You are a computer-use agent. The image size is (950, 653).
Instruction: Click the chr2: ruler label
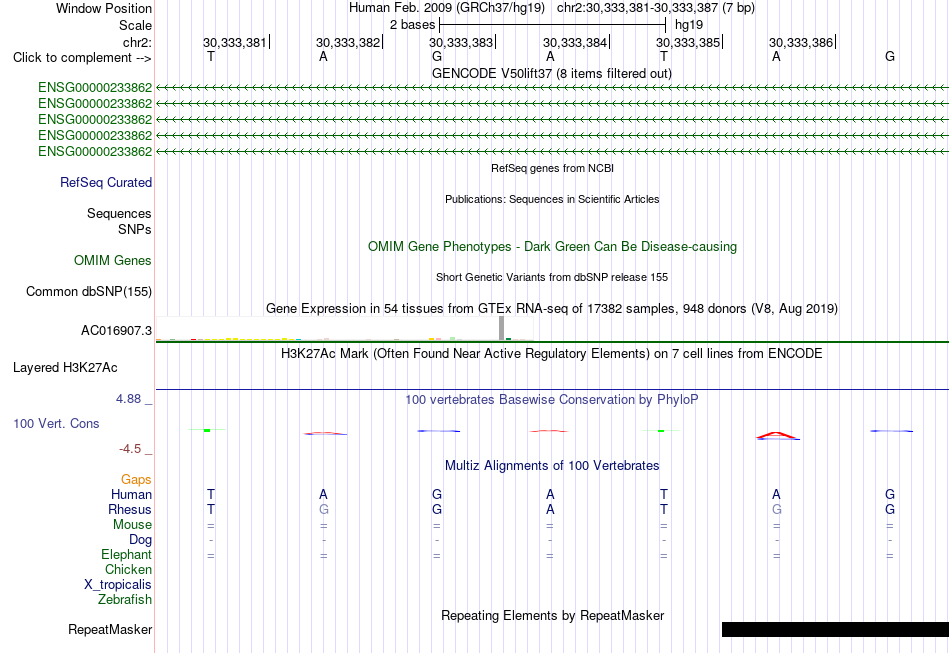137,42
